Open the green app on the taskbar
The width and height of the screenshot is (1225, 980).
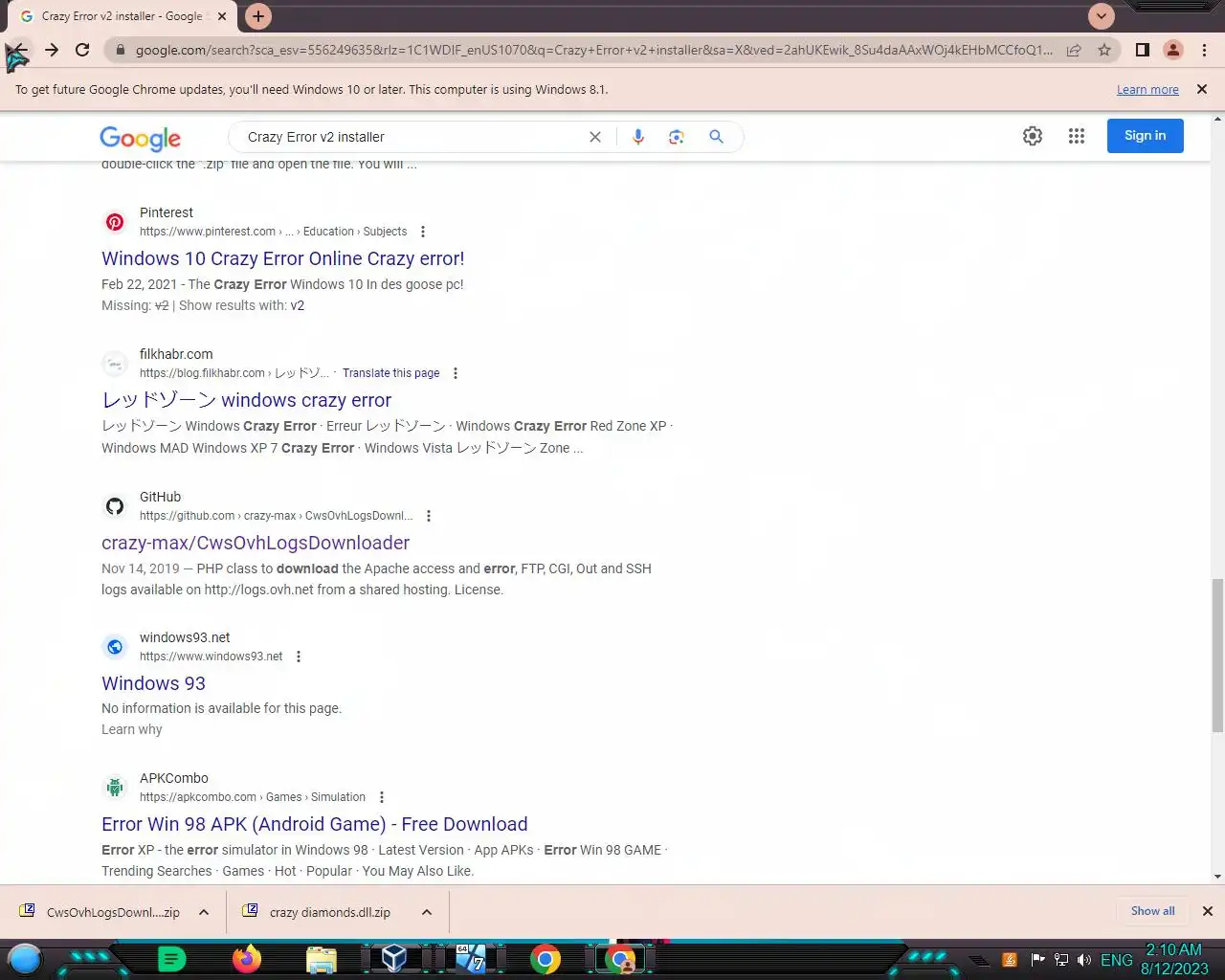[171, 958]
